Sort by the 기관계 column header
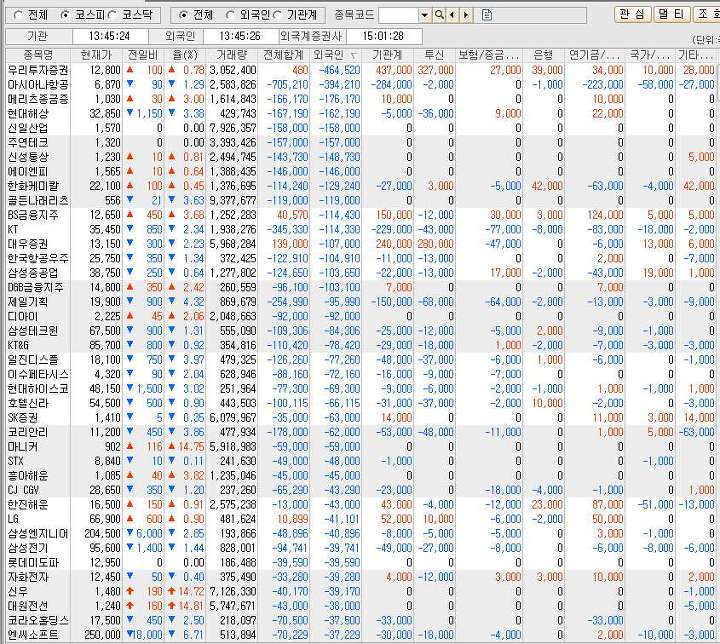The height and width of the screenshot is (644, 720). pyautogui.click(x=388, y=55)
